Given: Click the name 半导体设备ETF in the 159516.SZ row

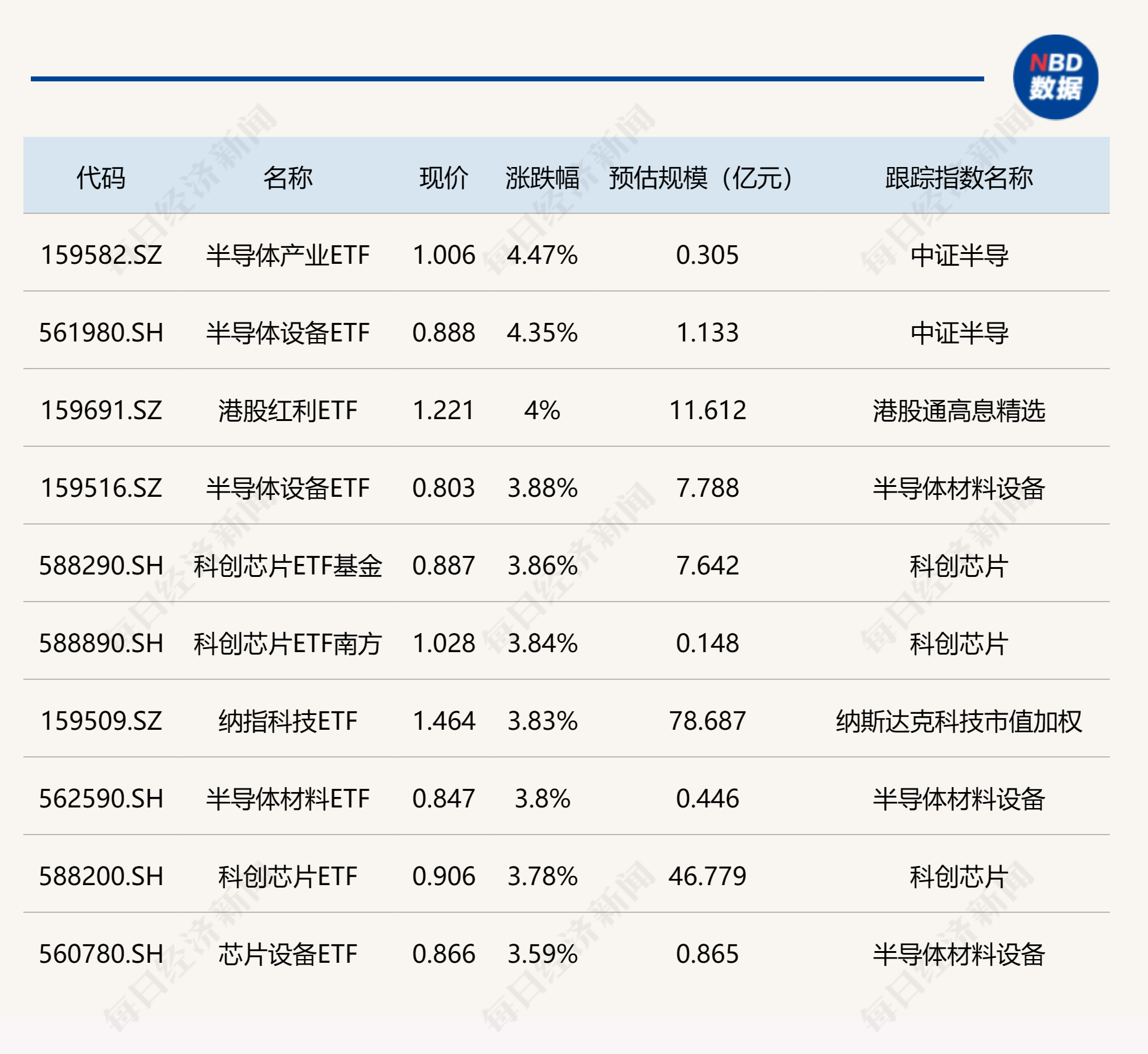Looking at the screenshot, I should coord(288,488).
